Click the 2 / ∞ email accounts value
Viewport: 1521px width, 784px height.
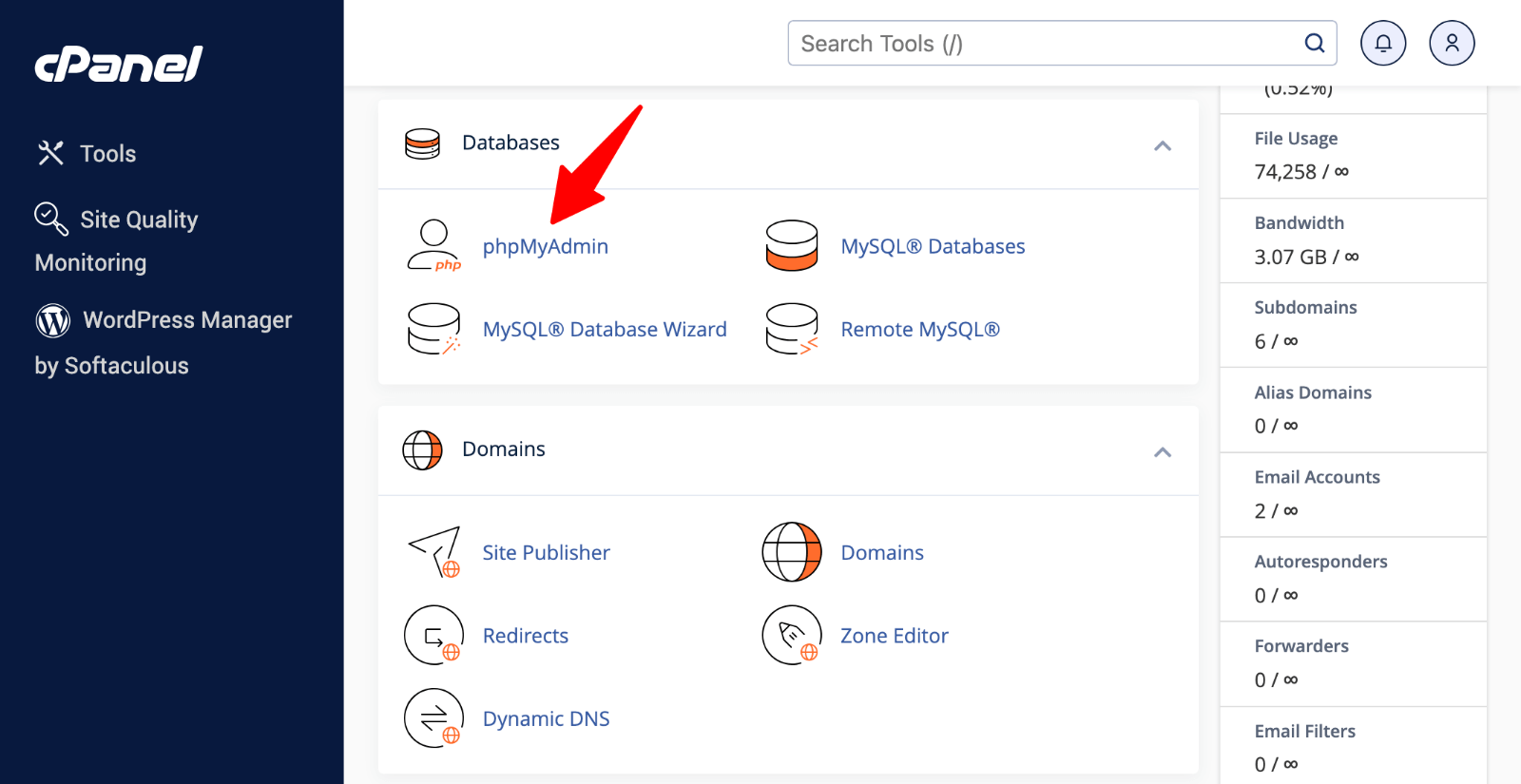[1276, 510]
